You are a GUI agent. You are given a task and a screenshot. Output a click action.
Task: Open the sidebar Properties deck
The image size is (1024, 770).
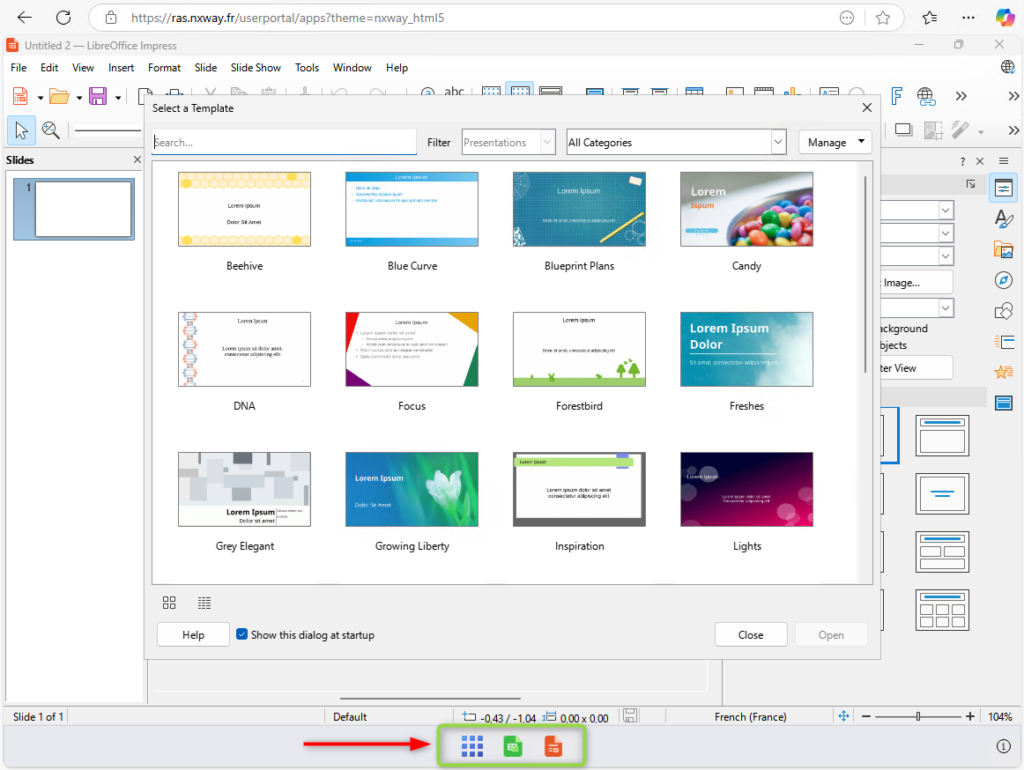point(1004,188)
